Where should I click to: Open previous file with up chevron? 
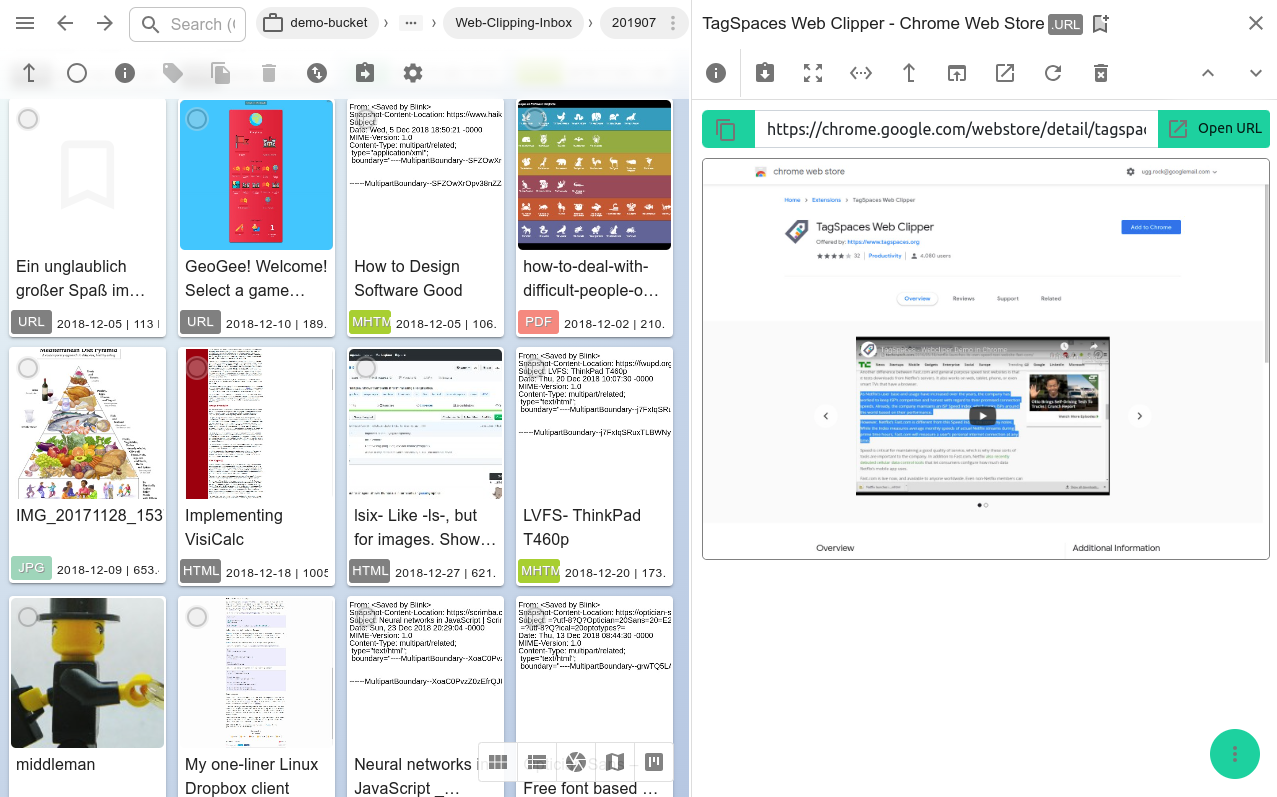tap(1208, 73)
